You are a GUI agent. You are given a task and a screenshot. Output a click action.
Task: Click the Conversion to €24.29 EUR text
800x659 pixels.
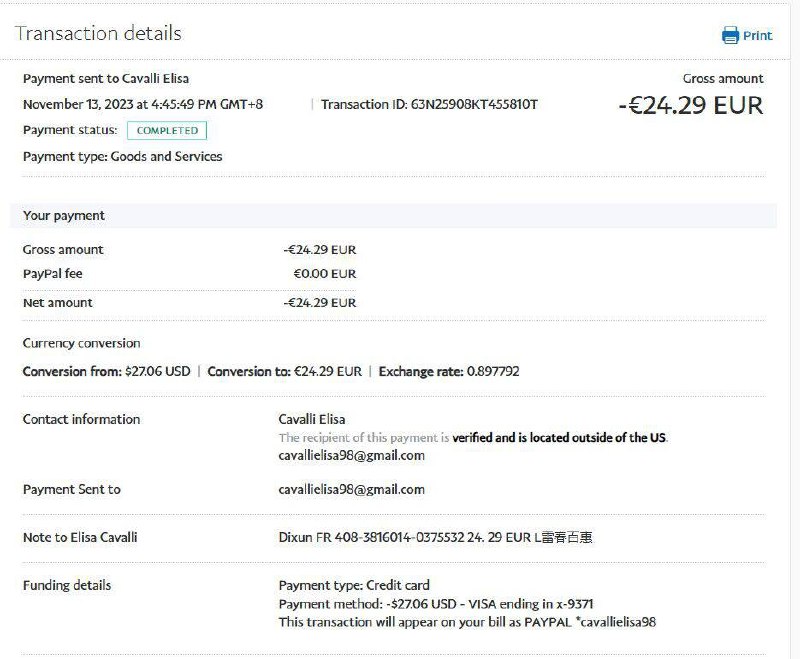[x=284, y=371]
